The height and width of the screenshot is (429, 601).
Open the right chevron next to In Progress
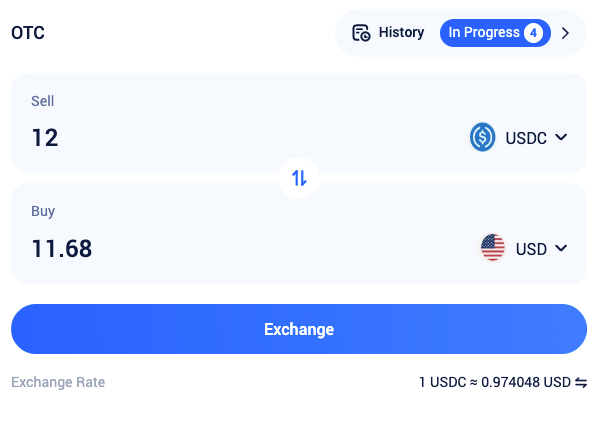565,33
